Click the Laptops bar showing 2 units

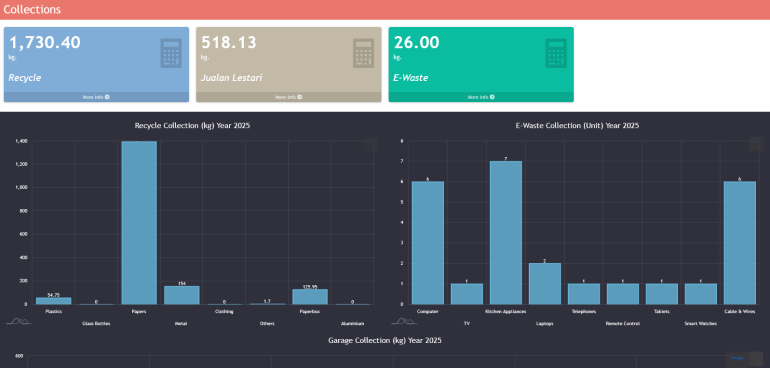coord(545,284)
